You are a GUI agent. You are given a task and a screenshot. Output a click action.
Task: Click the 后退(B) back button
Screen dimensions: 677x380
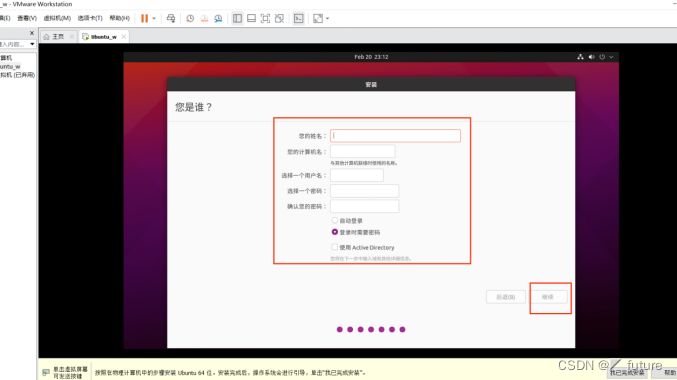pyautogui.click(x=506, y=297)
